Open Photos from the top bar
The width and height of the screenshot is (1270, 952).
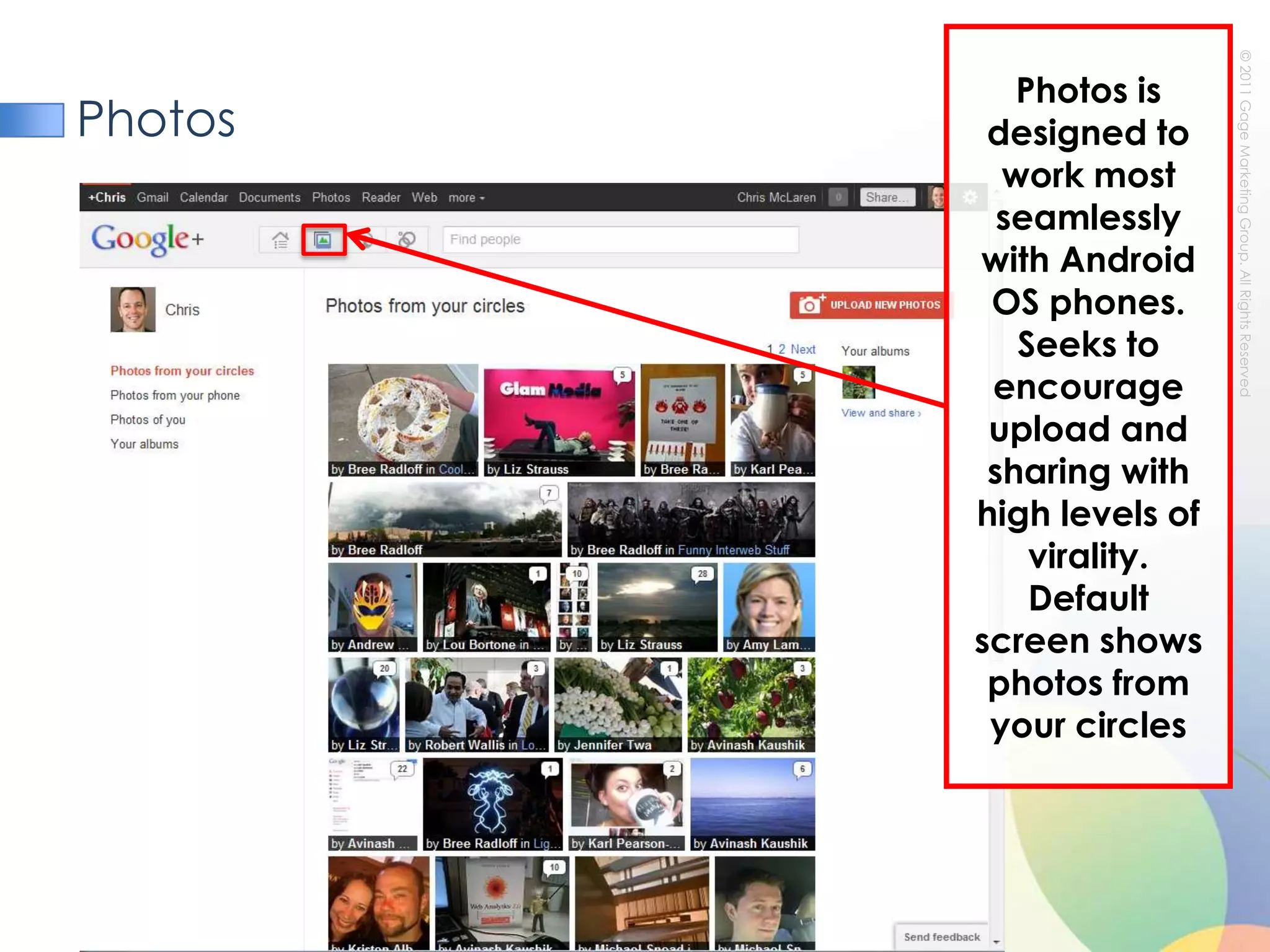331,197
